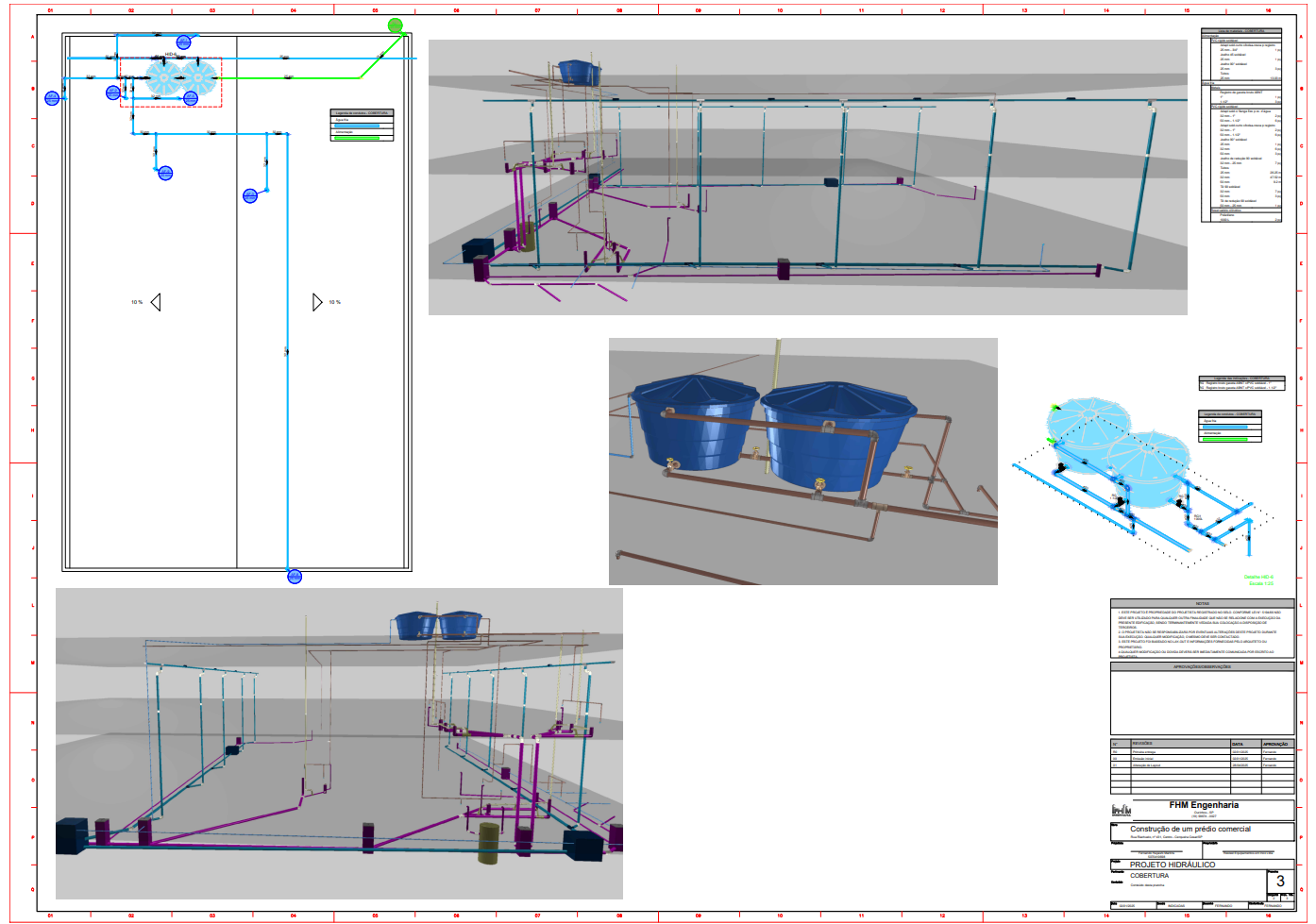The width and height of the screenshot is (1316, 924).
Task: Click the green Alimentação legend swatch
Action: [357, 138]
